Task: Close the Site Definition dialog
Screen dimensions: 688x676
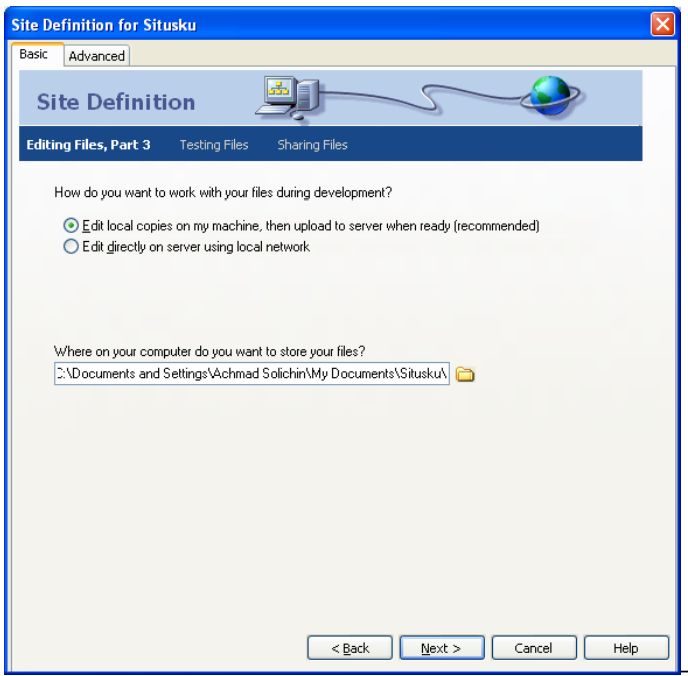Action: [663, 24]
